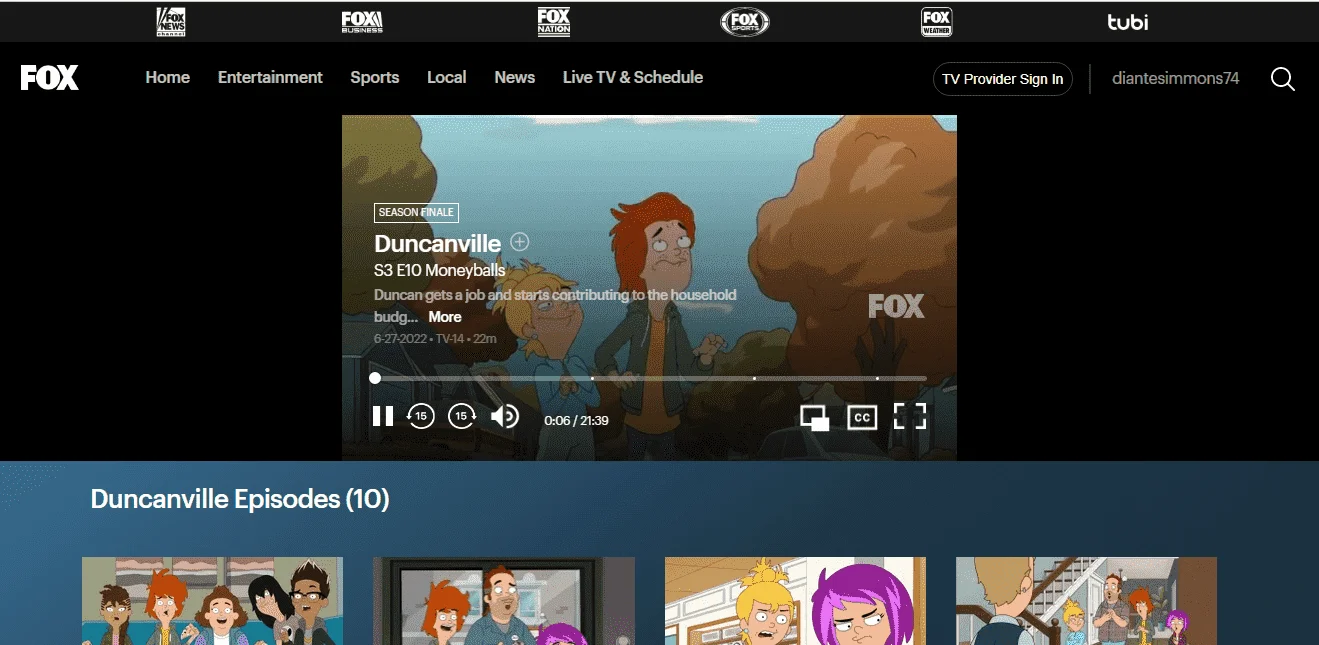Pause the video playback

[x=383, y=416]
